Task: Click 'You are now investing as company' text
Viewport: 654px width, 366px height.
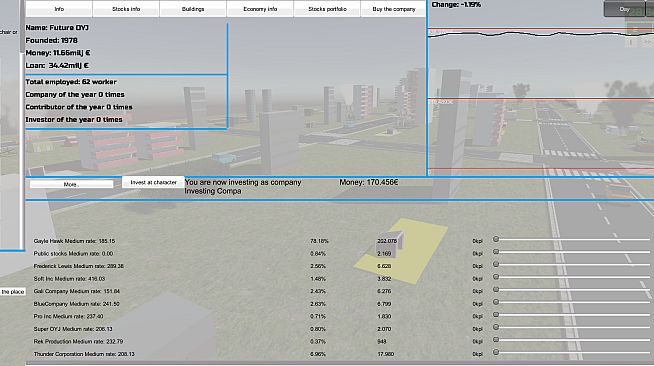Action: click(243, 182)
